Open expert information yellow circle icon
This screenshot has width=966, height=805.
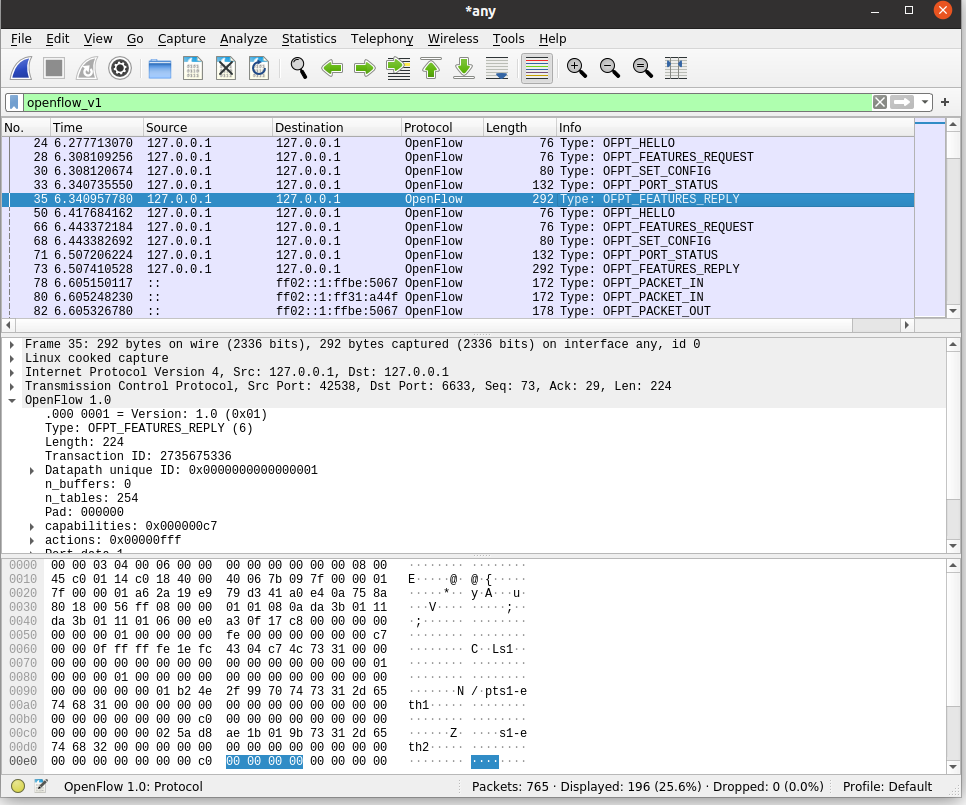(x=18, y=786)
